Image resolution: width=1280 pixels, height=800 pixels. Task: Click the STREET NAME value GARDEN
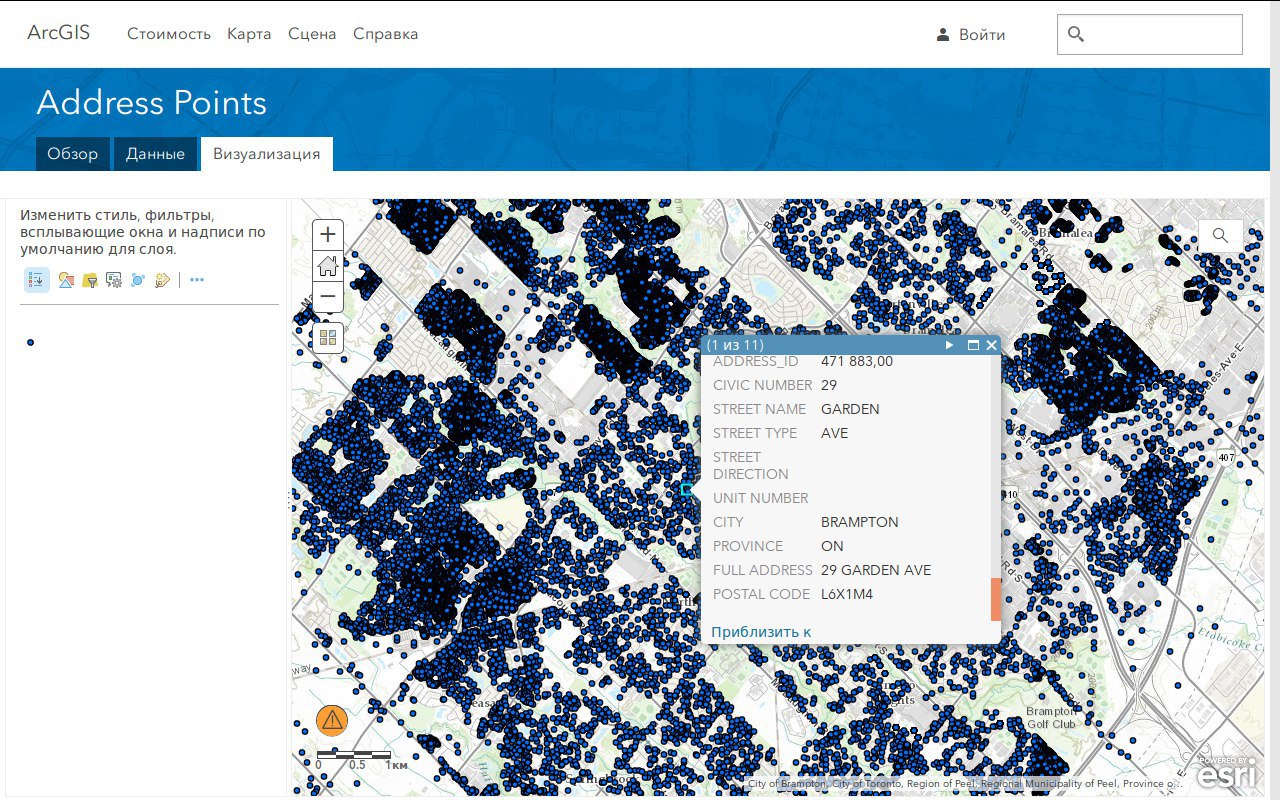tap(850, 409)
